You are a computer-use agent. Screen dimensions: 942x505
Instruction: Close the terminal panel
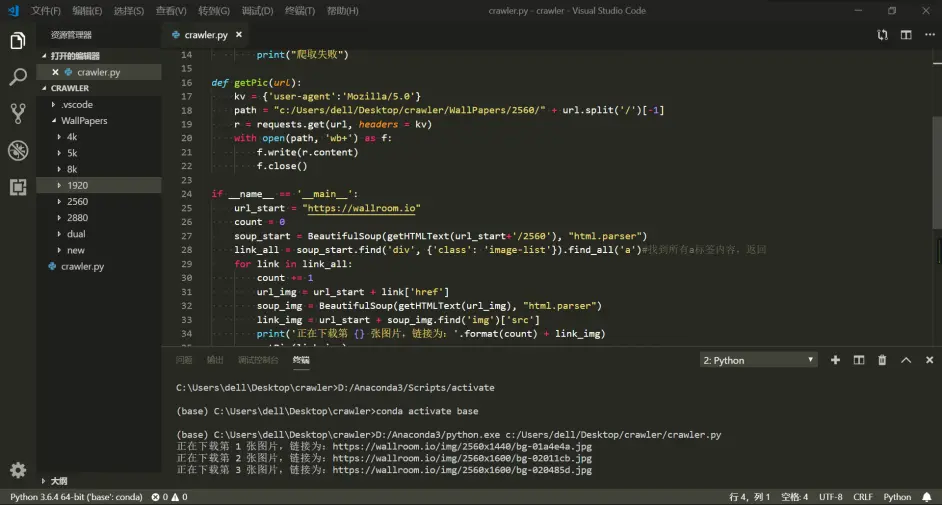[929, 360]
